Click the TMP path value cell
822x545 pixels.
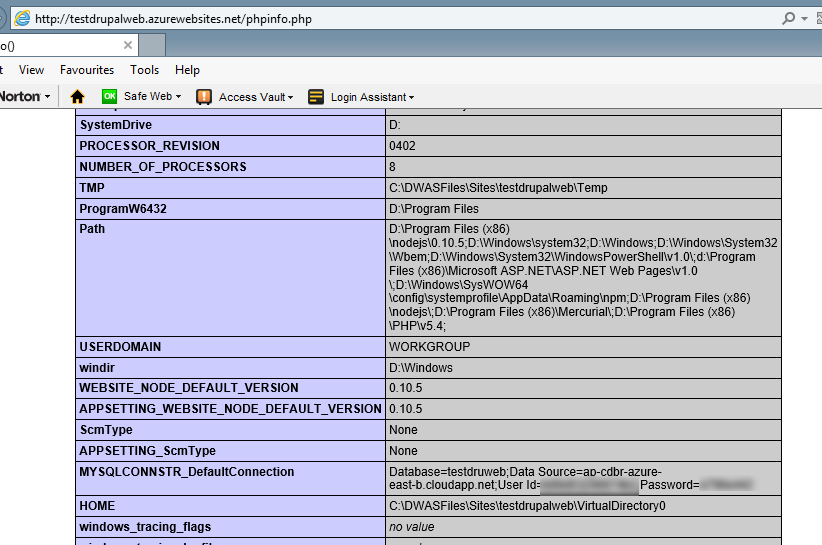pos(583,188)
